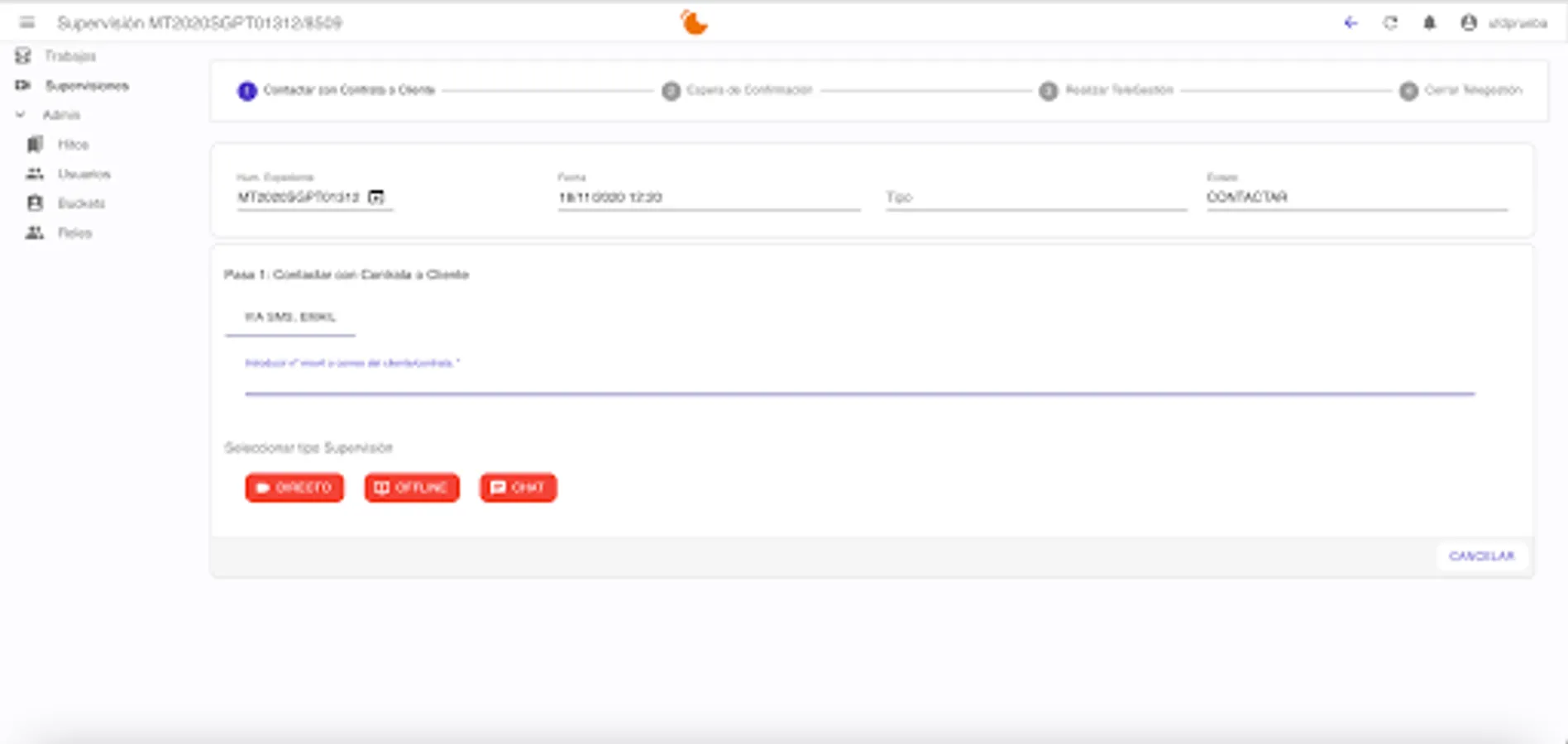
Task: Switch to the VIA SMS, EMAIL tab
Action: coord(289,317)
